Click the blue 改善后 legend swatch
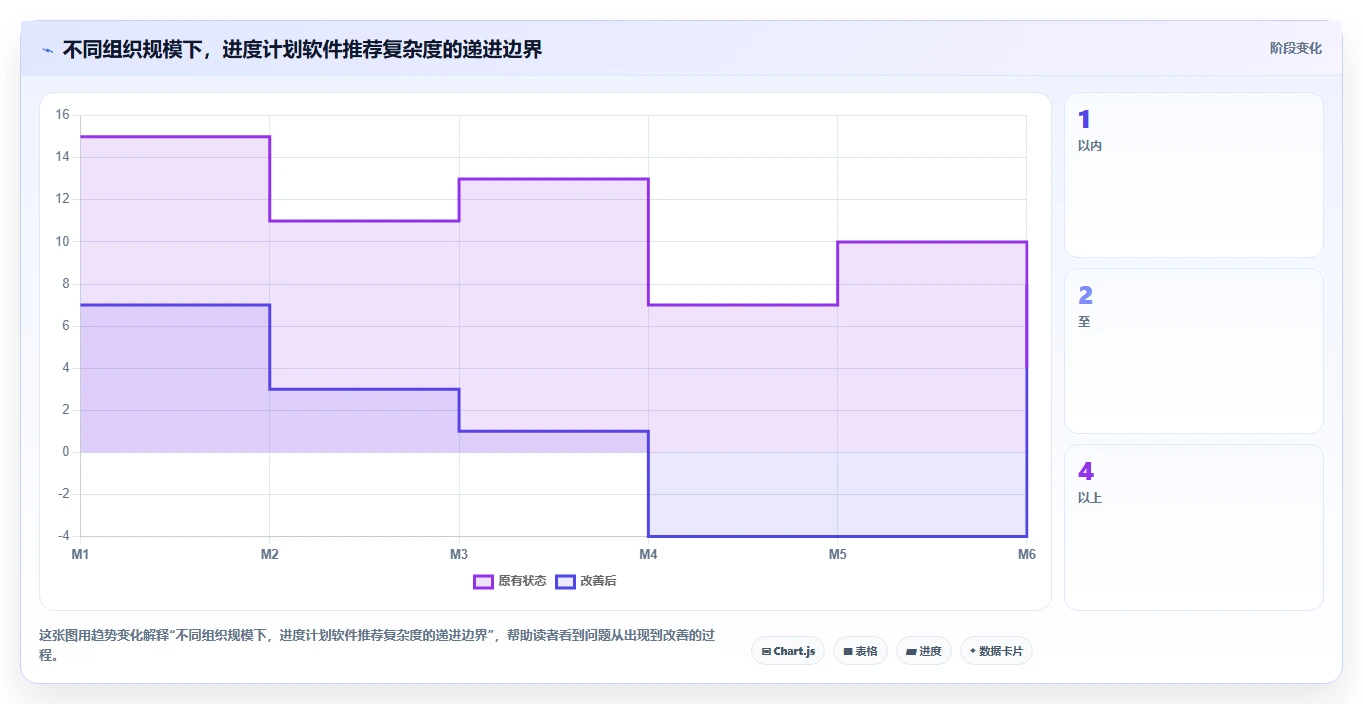This screenshot has height=704, width=1363. pyautogui.click(x=565, y=581)
